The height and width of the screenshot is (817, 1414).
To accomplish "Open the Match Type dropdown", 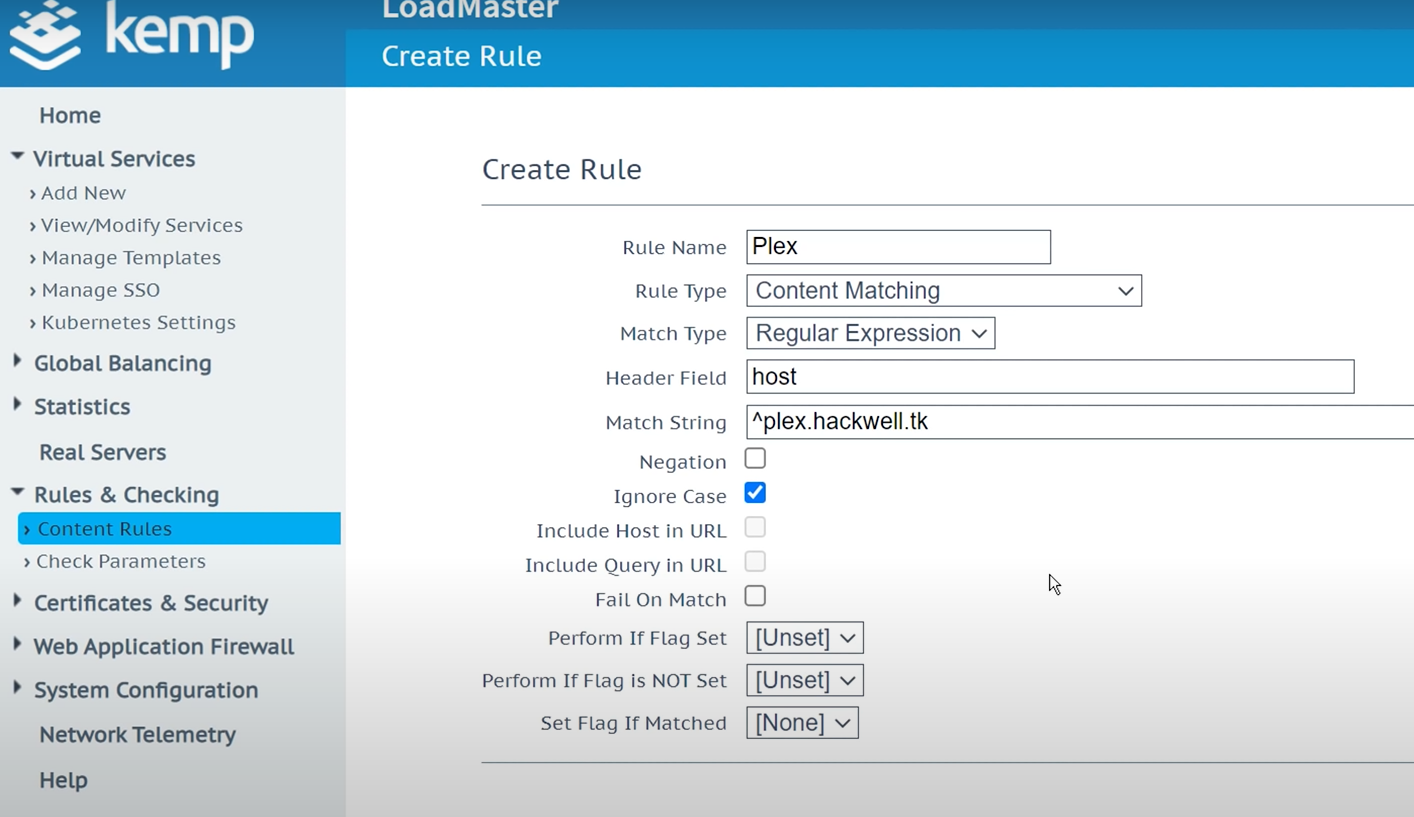I will pyautogui.click(x=870, y=334).
